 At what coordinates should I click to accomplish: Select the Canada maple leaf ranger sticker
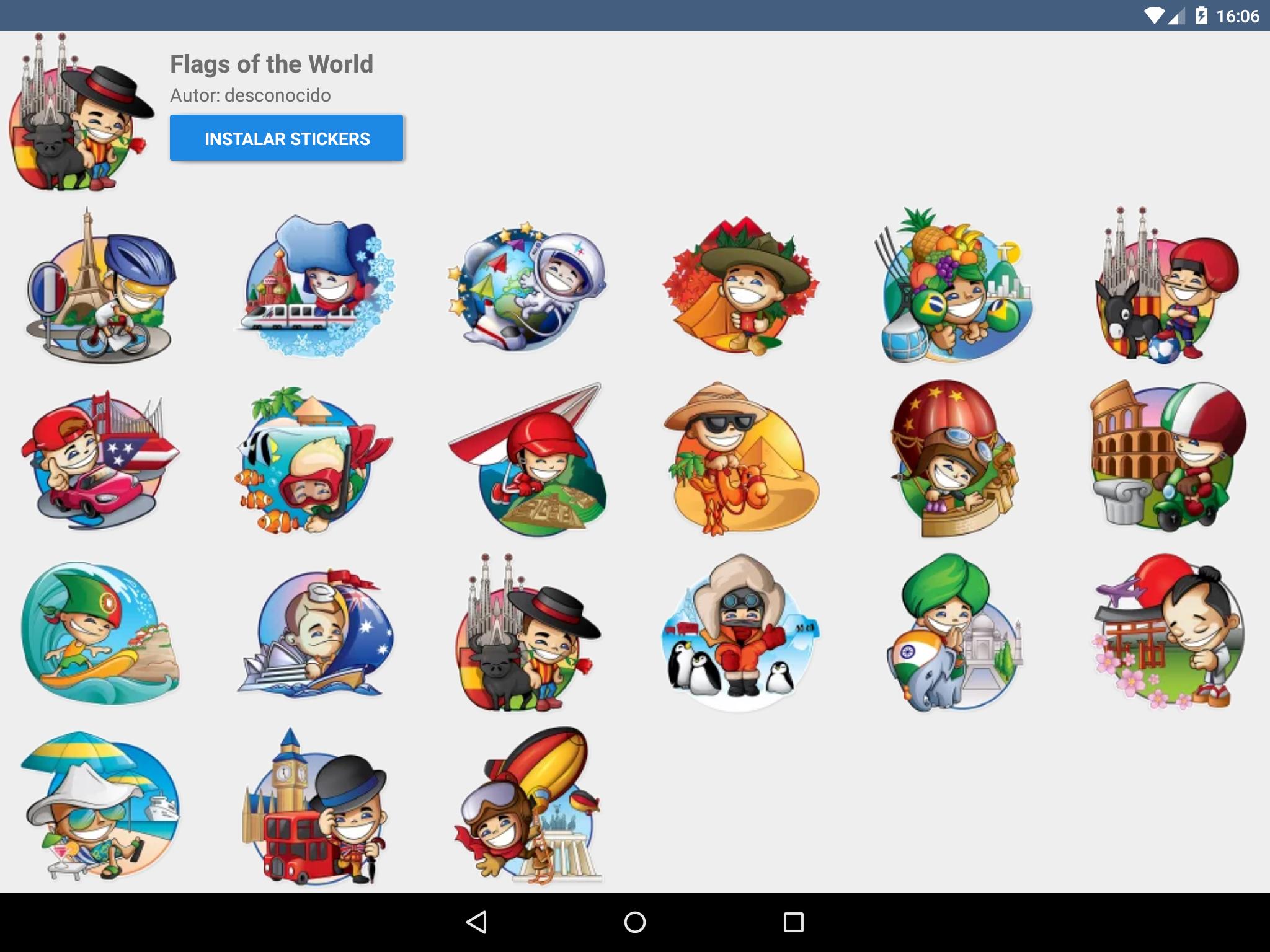tap(740, 286)
